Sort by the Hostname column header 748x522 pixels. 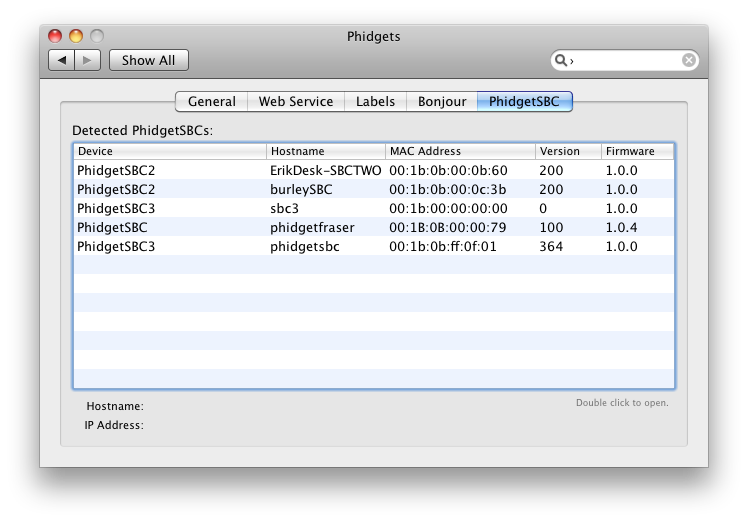326,151
